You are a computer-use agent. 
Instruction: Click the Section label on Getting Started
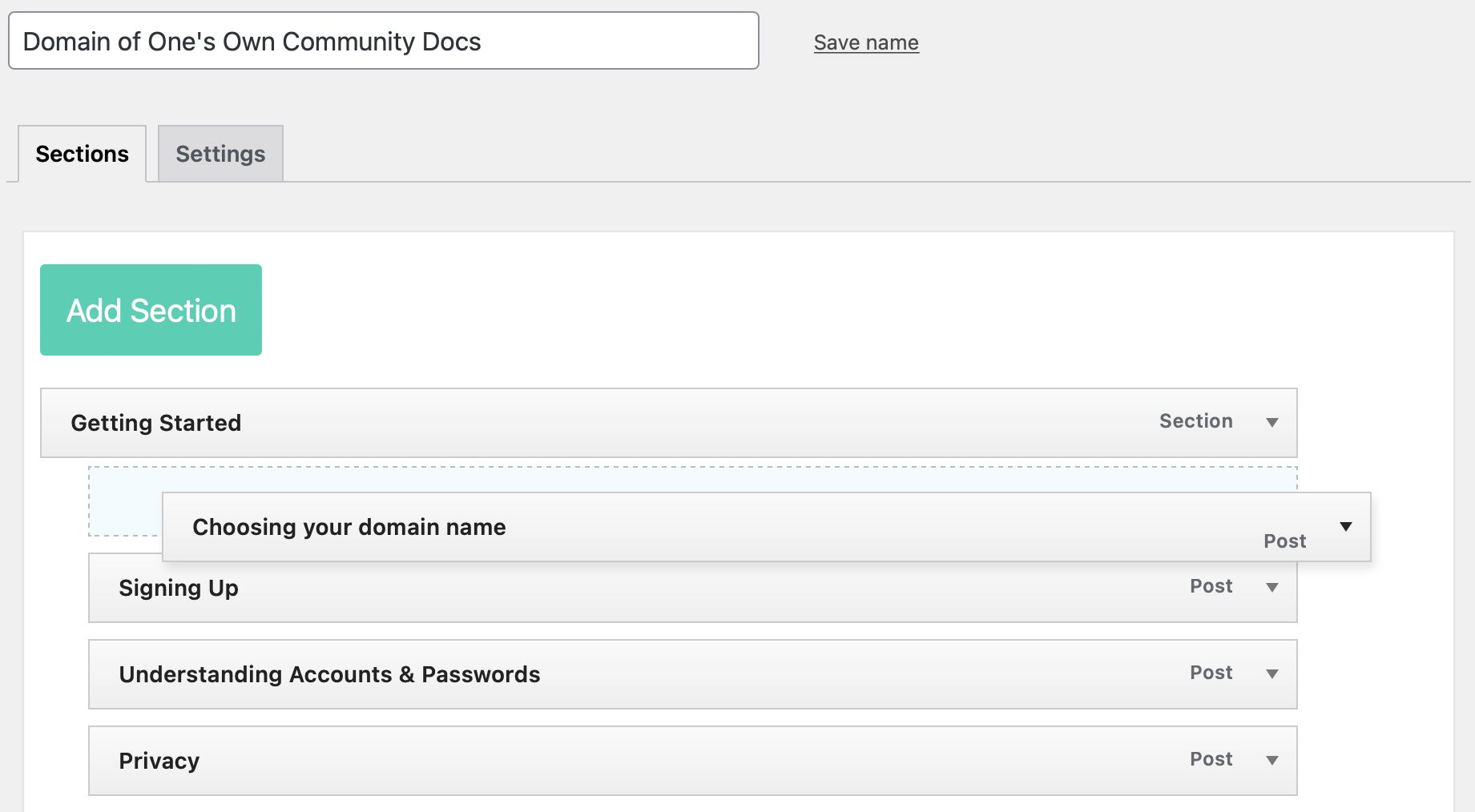(1196, 421)
